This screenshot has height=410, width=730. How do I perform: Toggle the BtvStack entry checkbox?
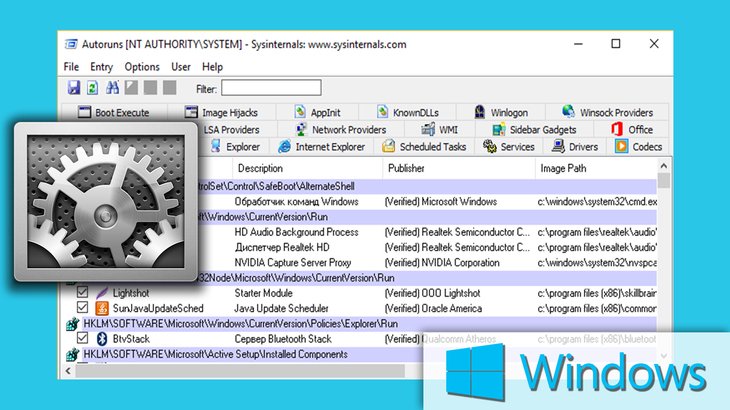coord(82,338)
